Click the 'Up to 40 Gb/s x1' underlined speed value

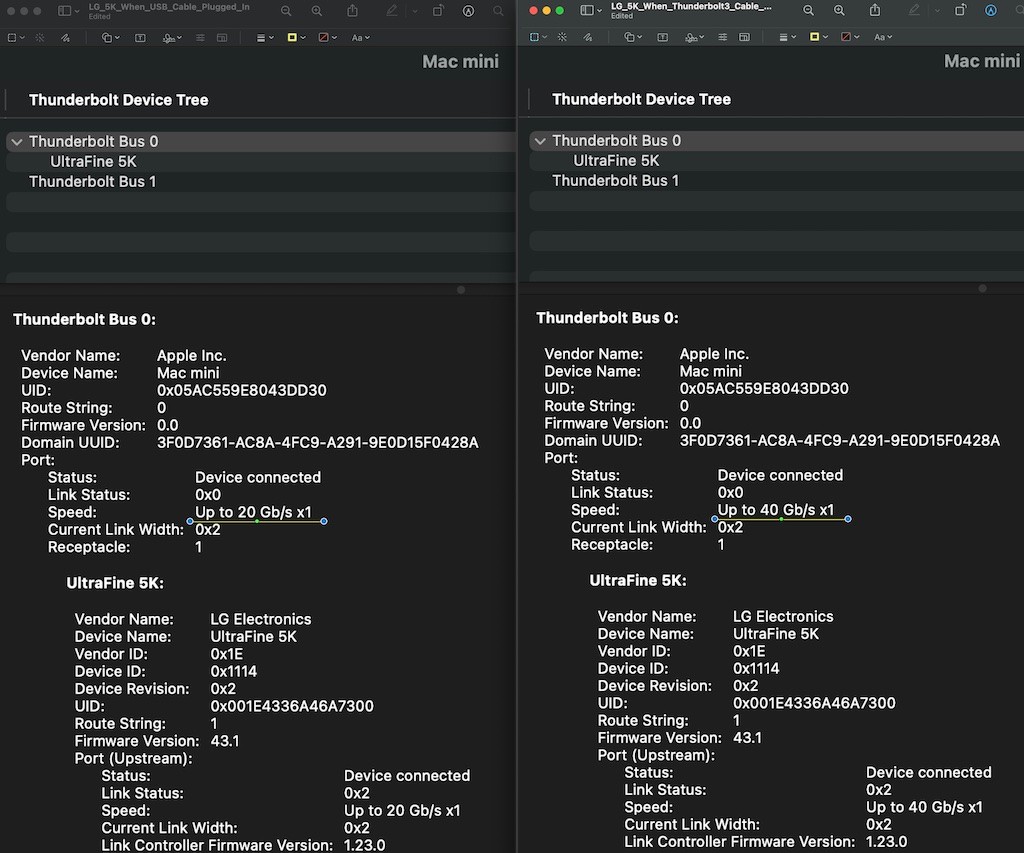[776, 509]
